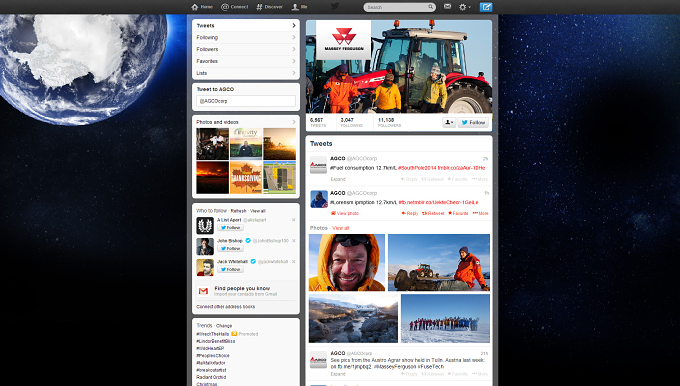This screenshot has width=680, height=386.
Task: Click Massey Ferguson profile logo
Action: click(x=343, y=39)
